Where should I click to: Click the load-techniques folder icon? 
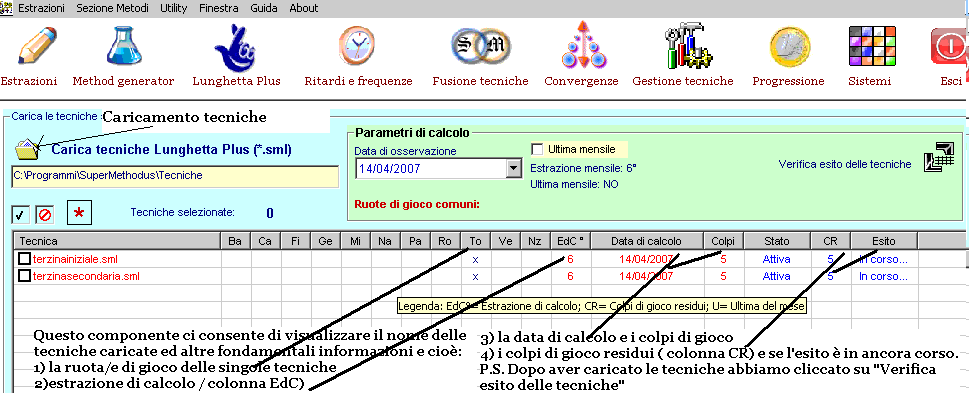(x=27, y=150)
